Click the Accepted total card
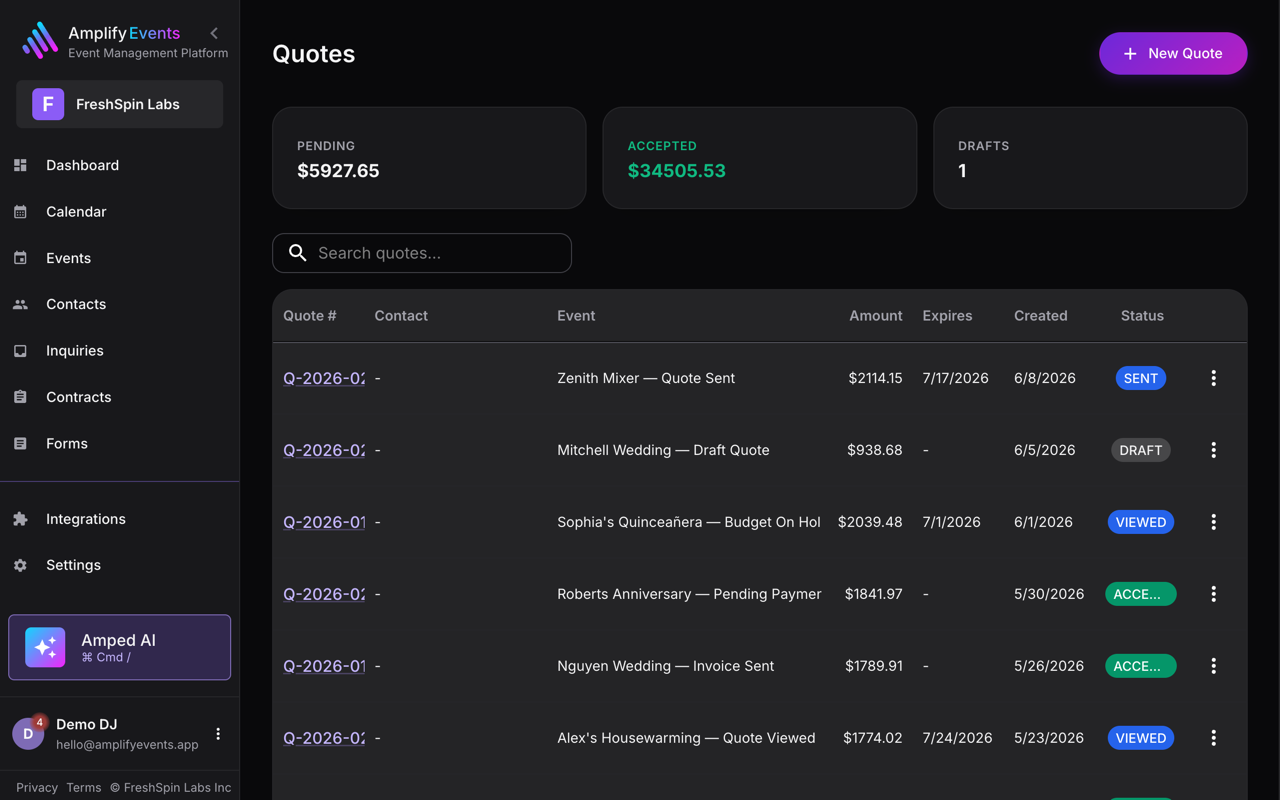 coord(760,158)
